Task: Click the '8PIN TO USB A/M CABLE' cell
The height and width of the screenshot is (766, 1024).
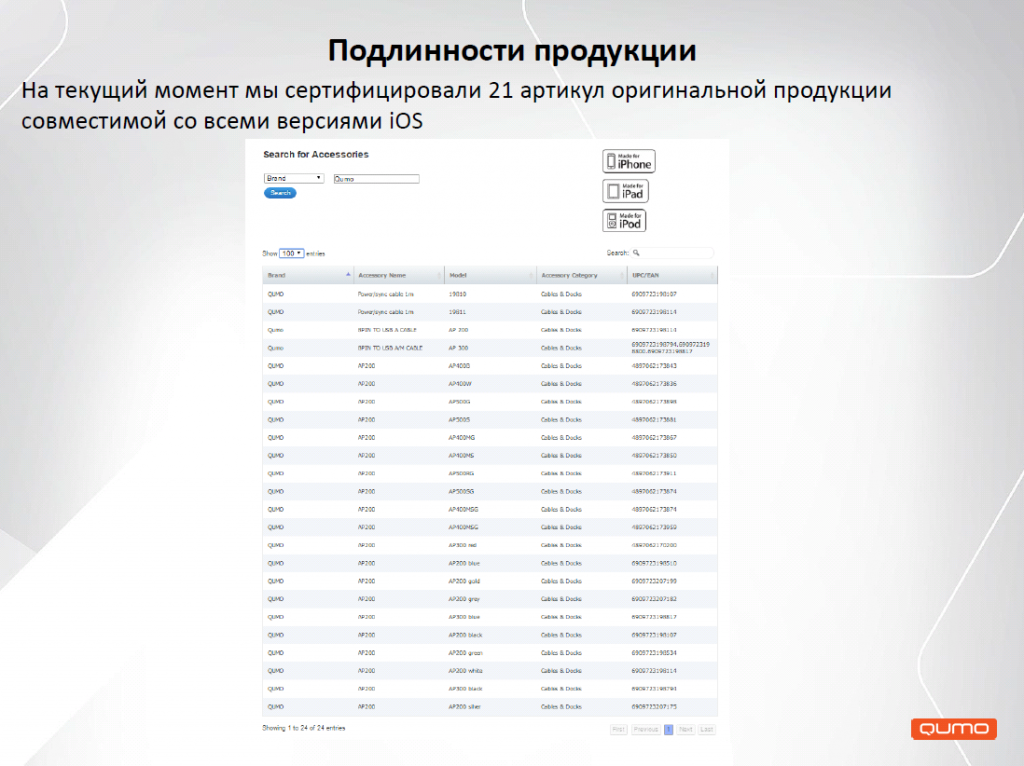Action: [390, 348]
